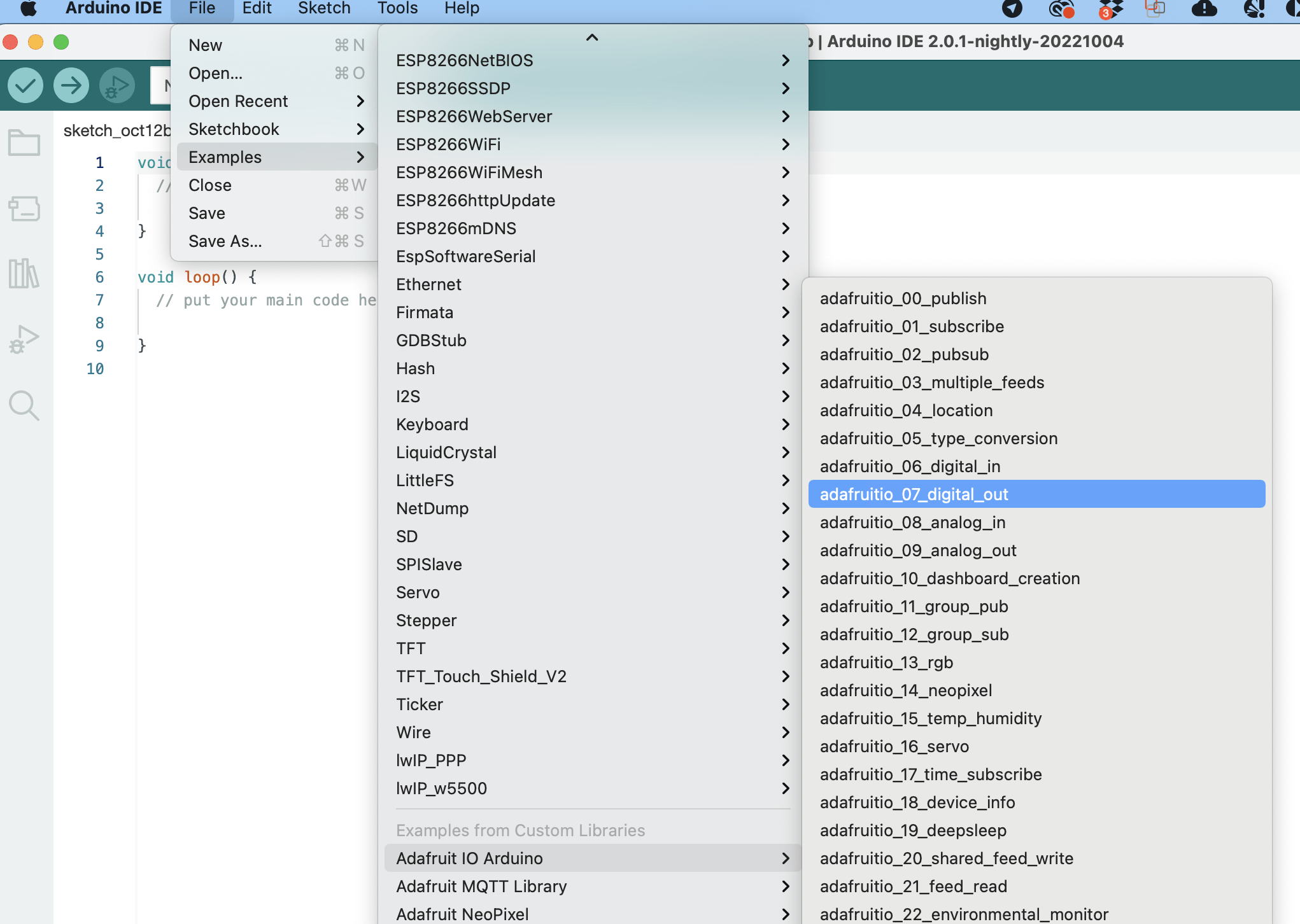
Task: Open the adafruitio_07_digital_out example
Action: click(x=914, y=494)
